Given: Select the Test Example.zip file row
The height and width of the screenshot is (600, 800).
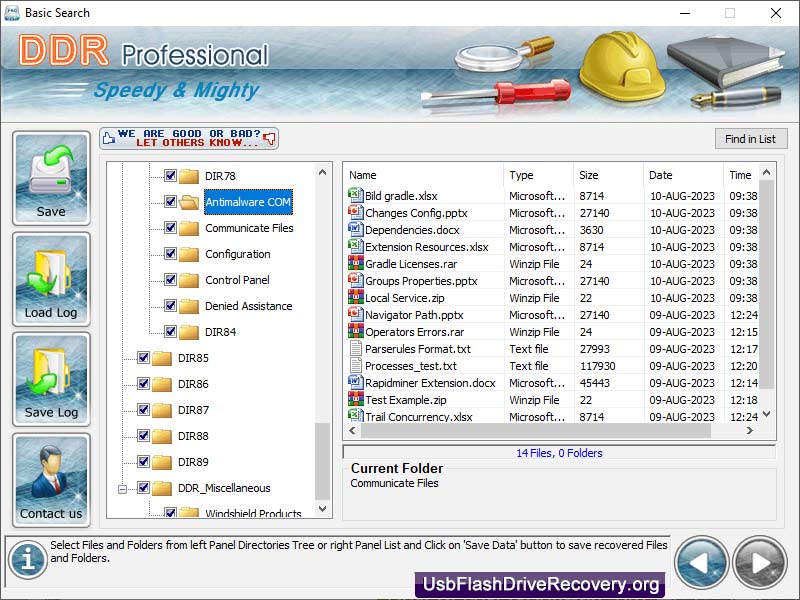Looking at the screenshot, I should (x=552, y=400).
